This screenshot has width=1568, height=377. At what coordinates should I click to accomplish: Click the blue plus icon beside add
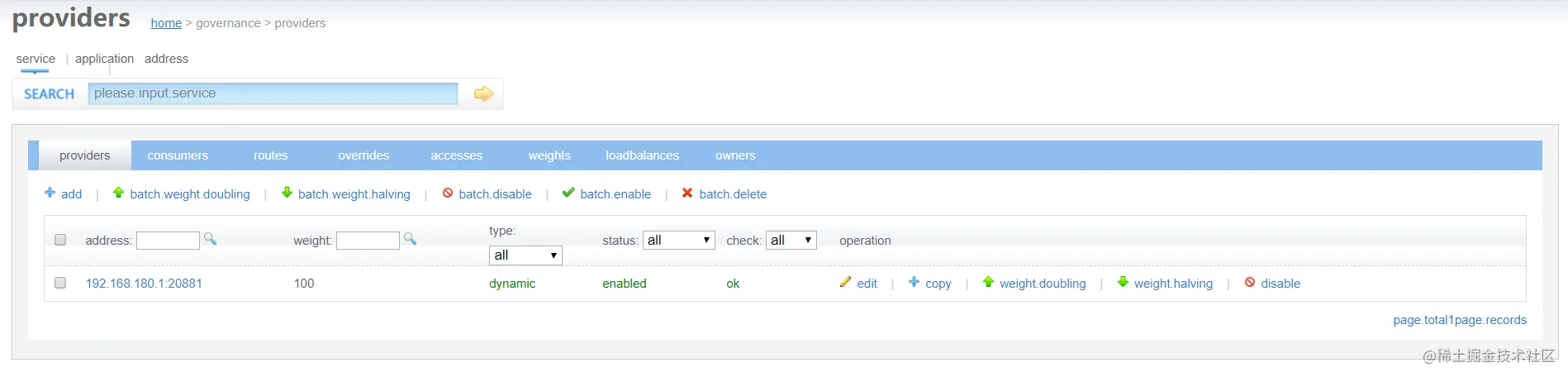click(x=50, y=193)
